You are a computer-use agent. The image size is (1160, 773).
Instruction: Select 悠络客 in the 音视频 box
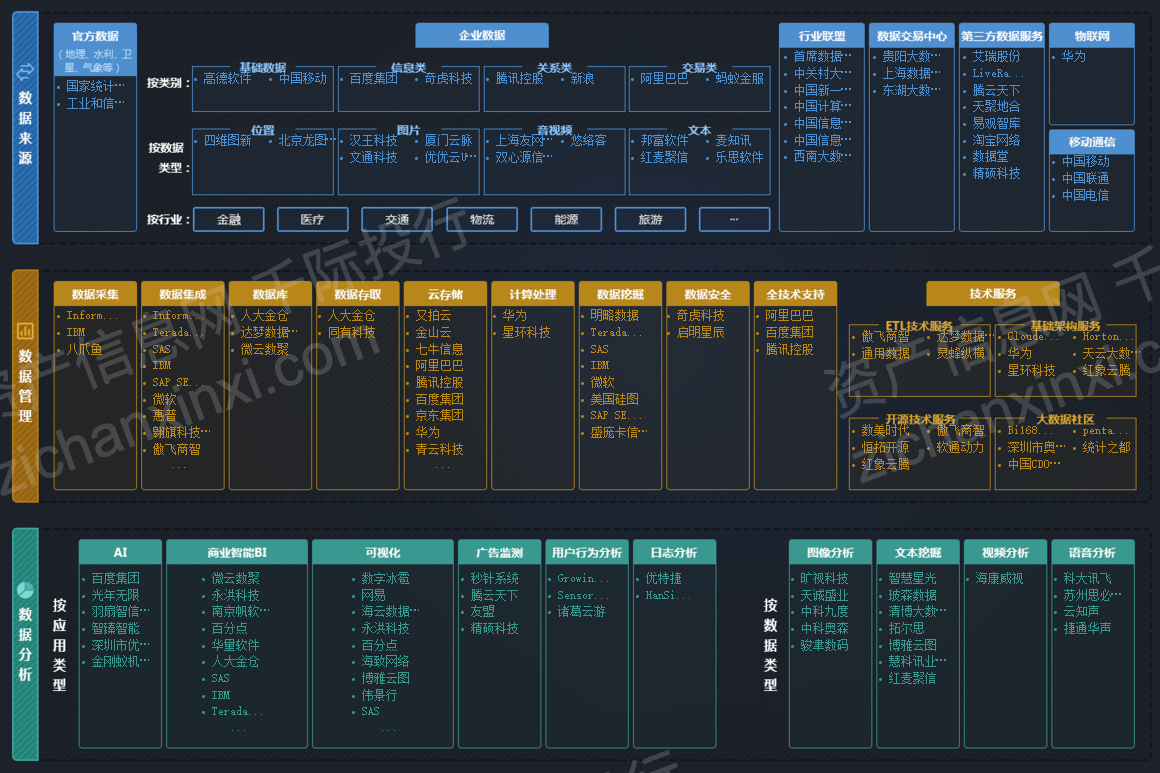tap(588, 140)
